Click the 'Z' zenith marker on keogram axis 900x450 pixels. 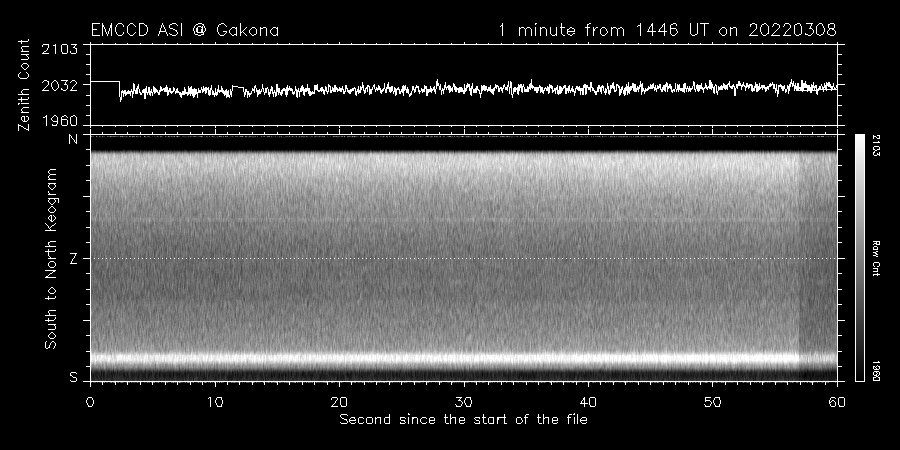(x=73, y=259)
